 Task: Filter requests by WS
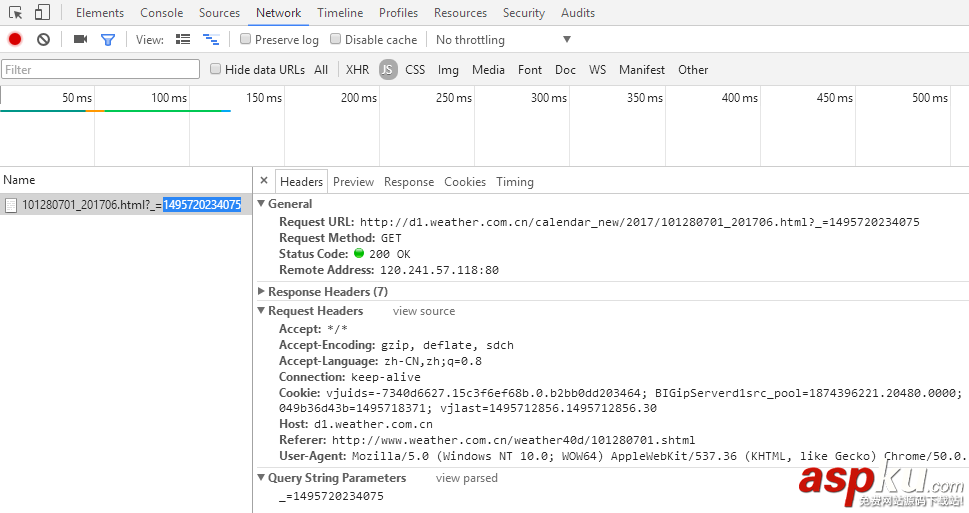click(598, 70)
